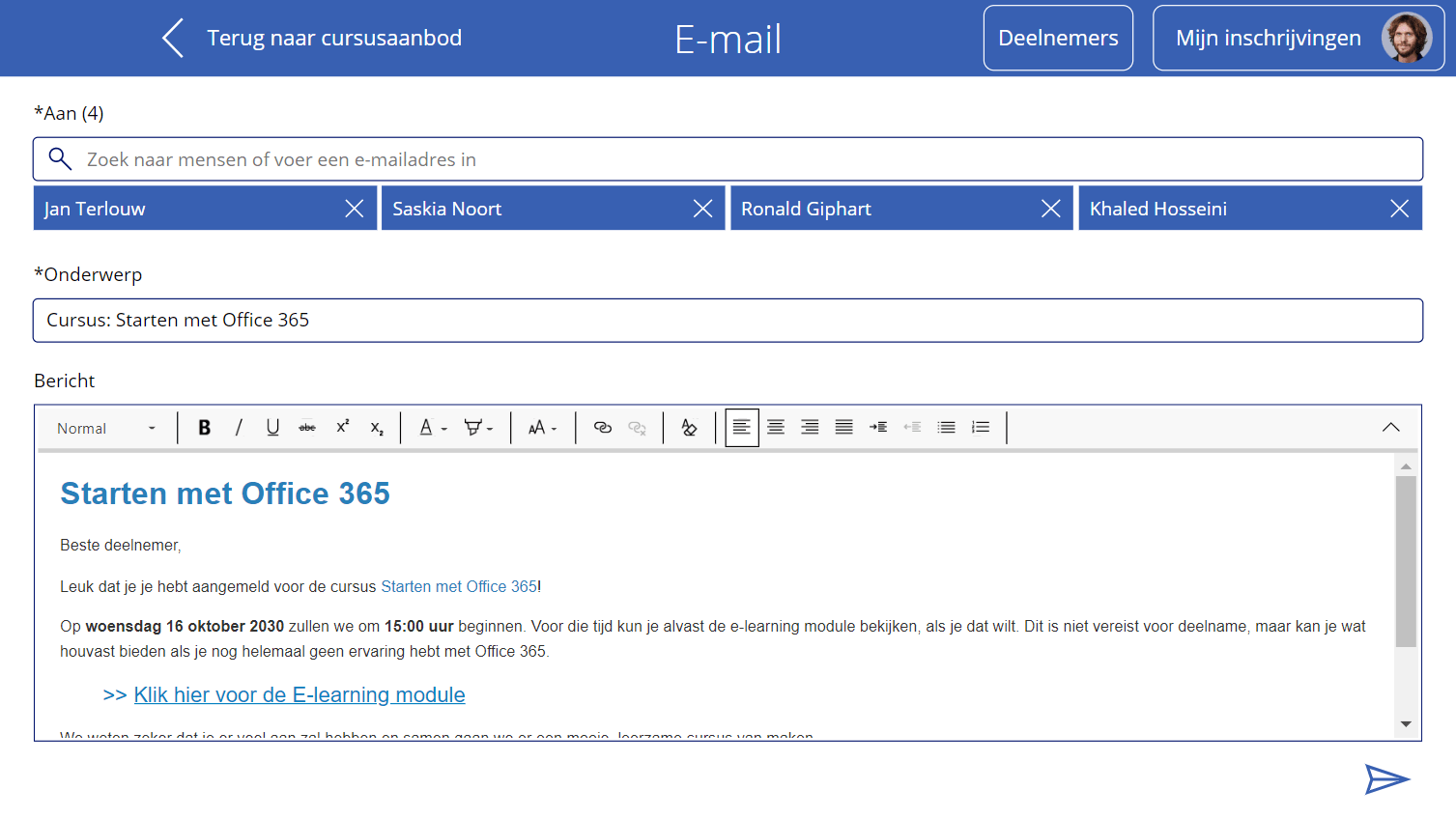Screen dimensions: 1456x818
Task: Click the message scrollbar up arrow
Action: tap(1406, 466)
